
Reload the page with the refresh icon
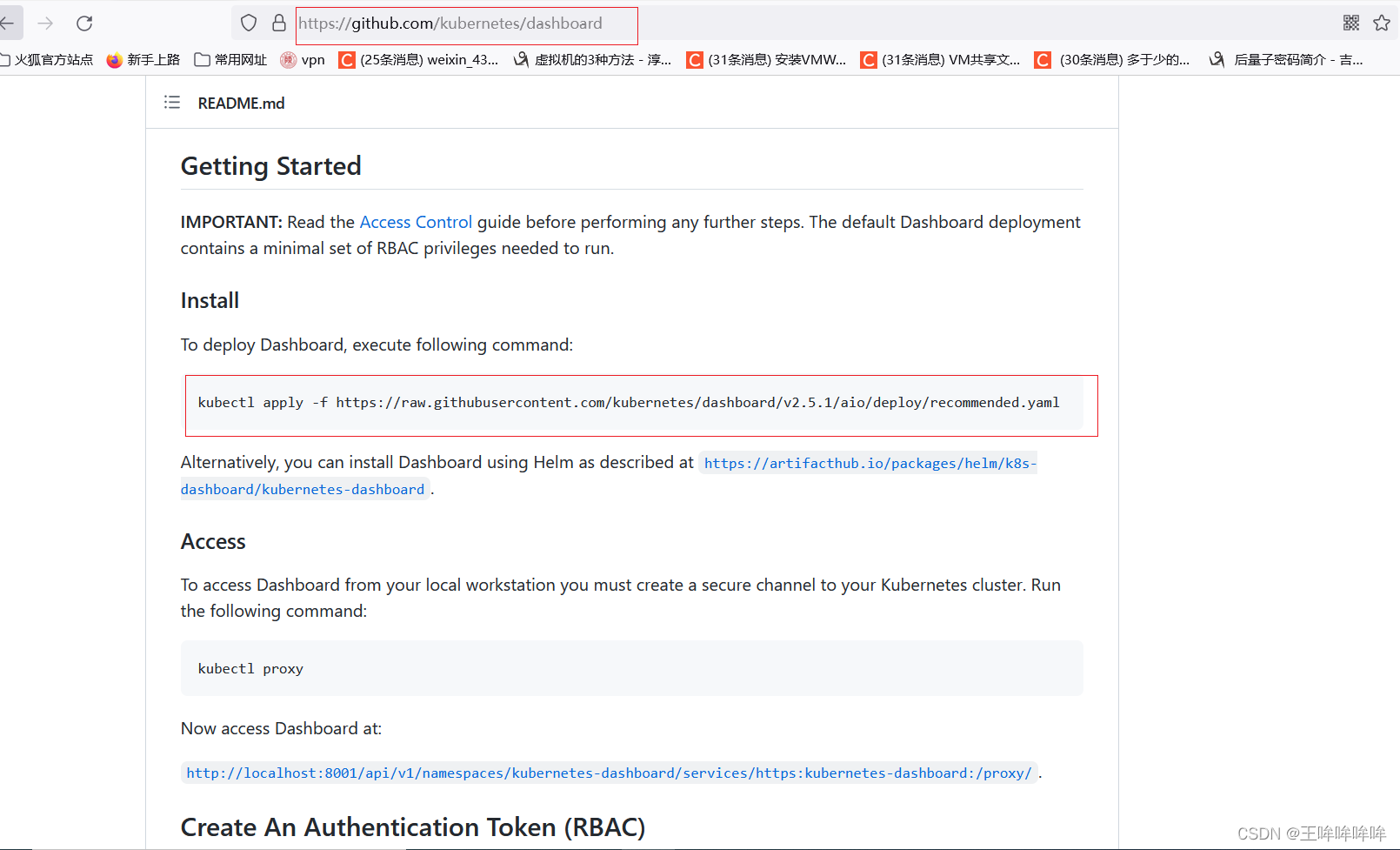pos(84,23)
